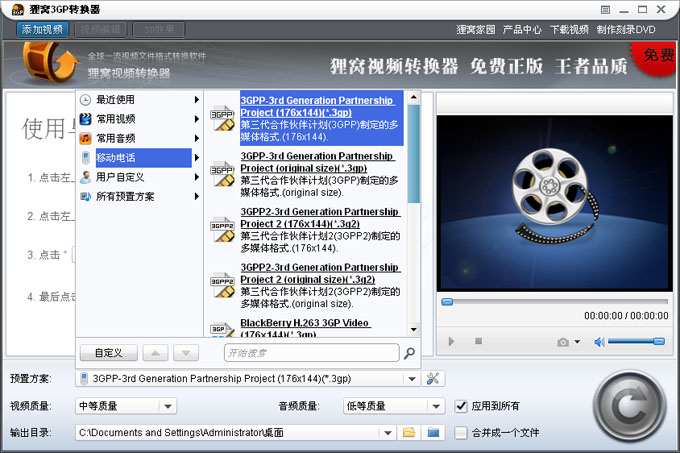Open preset settings wrench icon

433,379
